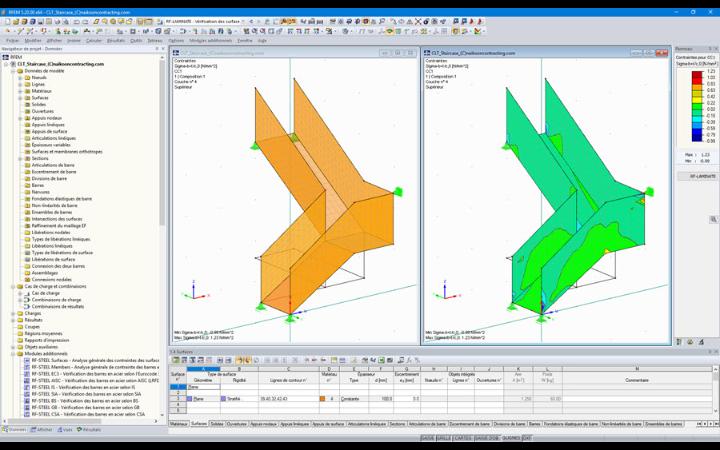Expand the Surfaces tree node

pos(20,98)
